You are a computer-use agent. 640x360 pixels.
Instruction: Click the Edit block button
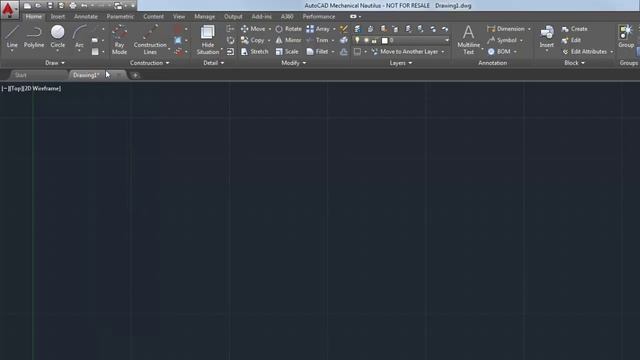[x=571, y=40]
